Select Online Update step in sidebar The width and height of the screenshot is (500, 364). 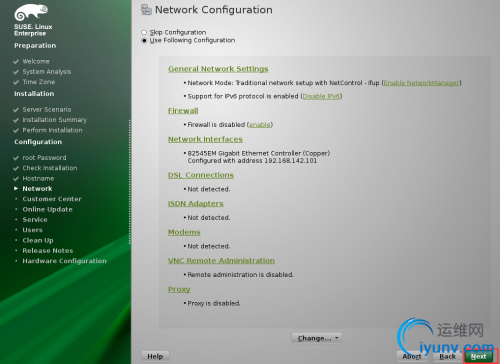tap(47, 209)
